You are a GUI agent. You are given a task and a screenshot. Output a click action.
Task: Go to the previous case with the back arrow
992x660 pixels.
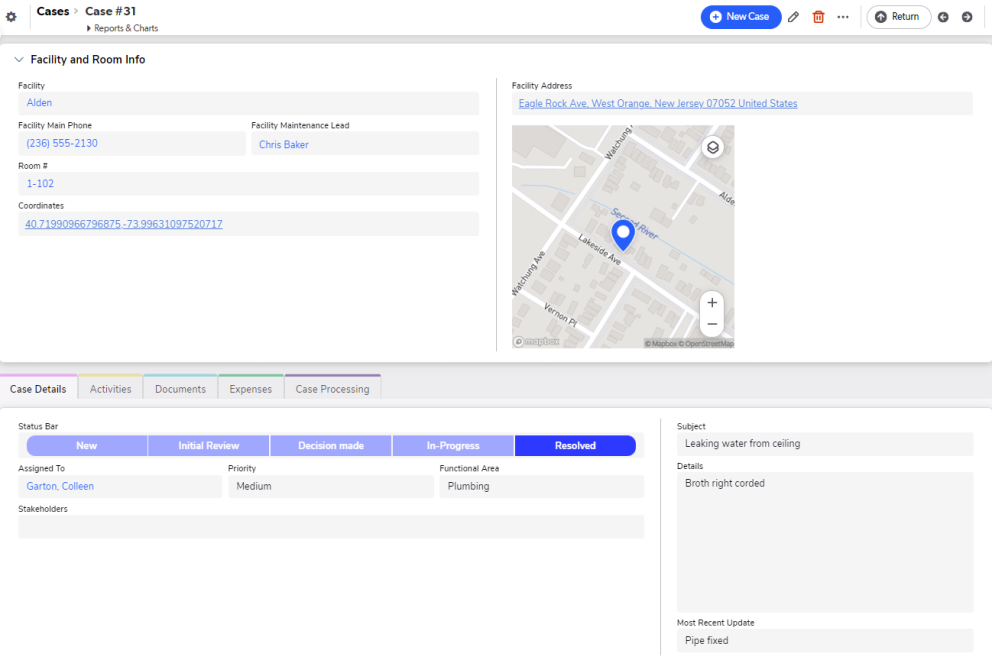943,17
